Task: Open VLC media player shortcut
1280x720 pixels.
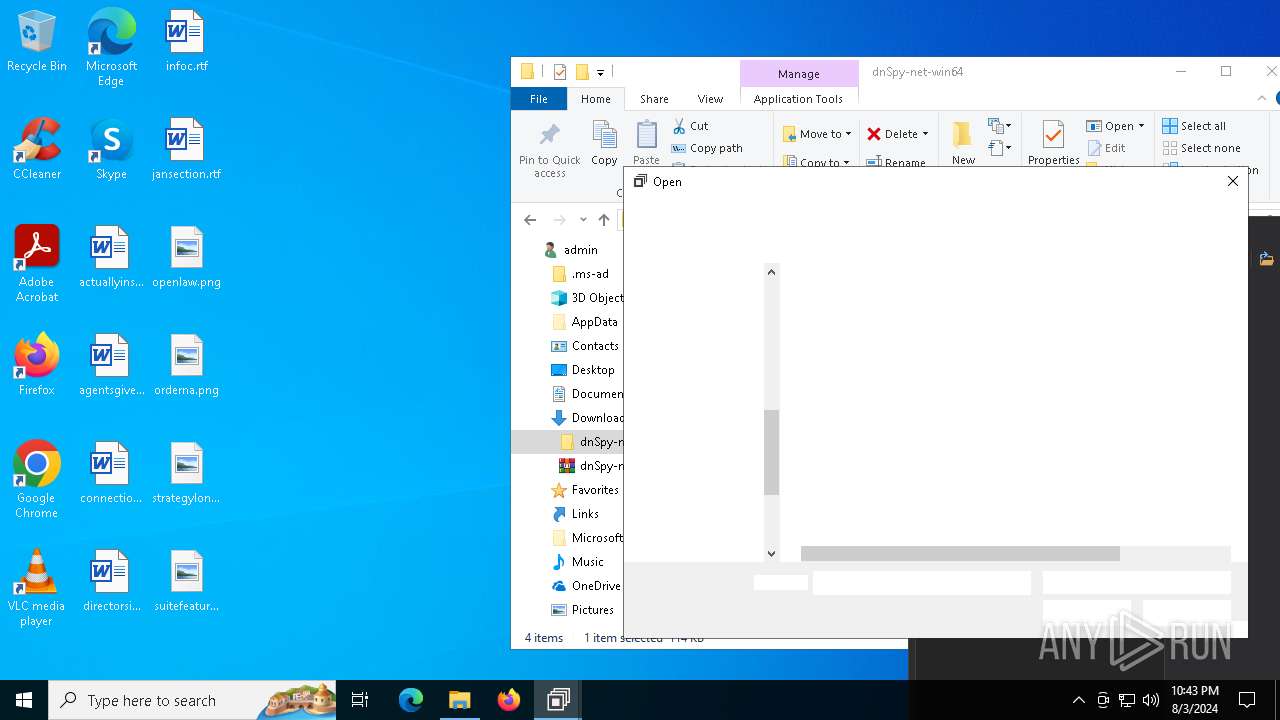Action: [x=37, y=588]
